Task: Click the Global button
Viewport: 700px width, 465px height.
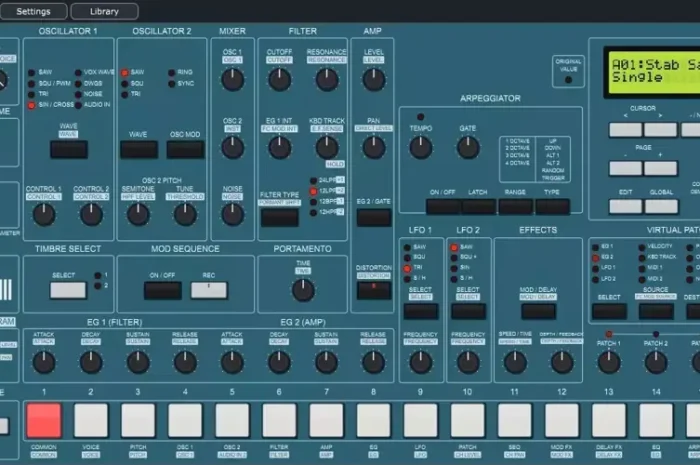Action: click(661, 206)
